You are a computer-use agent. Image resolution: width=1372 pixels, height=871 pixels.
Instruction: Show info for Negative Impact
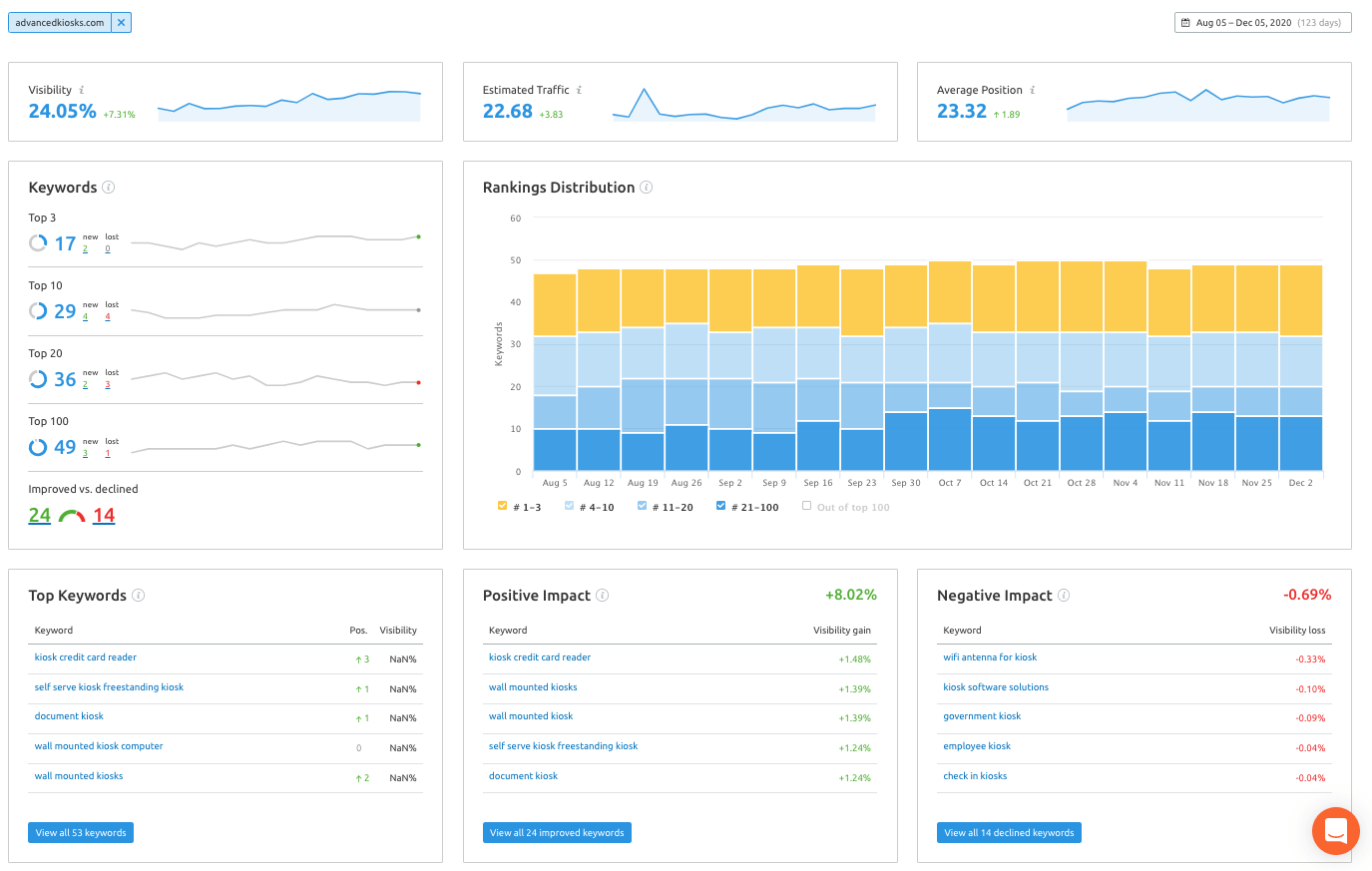[x=1064, y=596]
